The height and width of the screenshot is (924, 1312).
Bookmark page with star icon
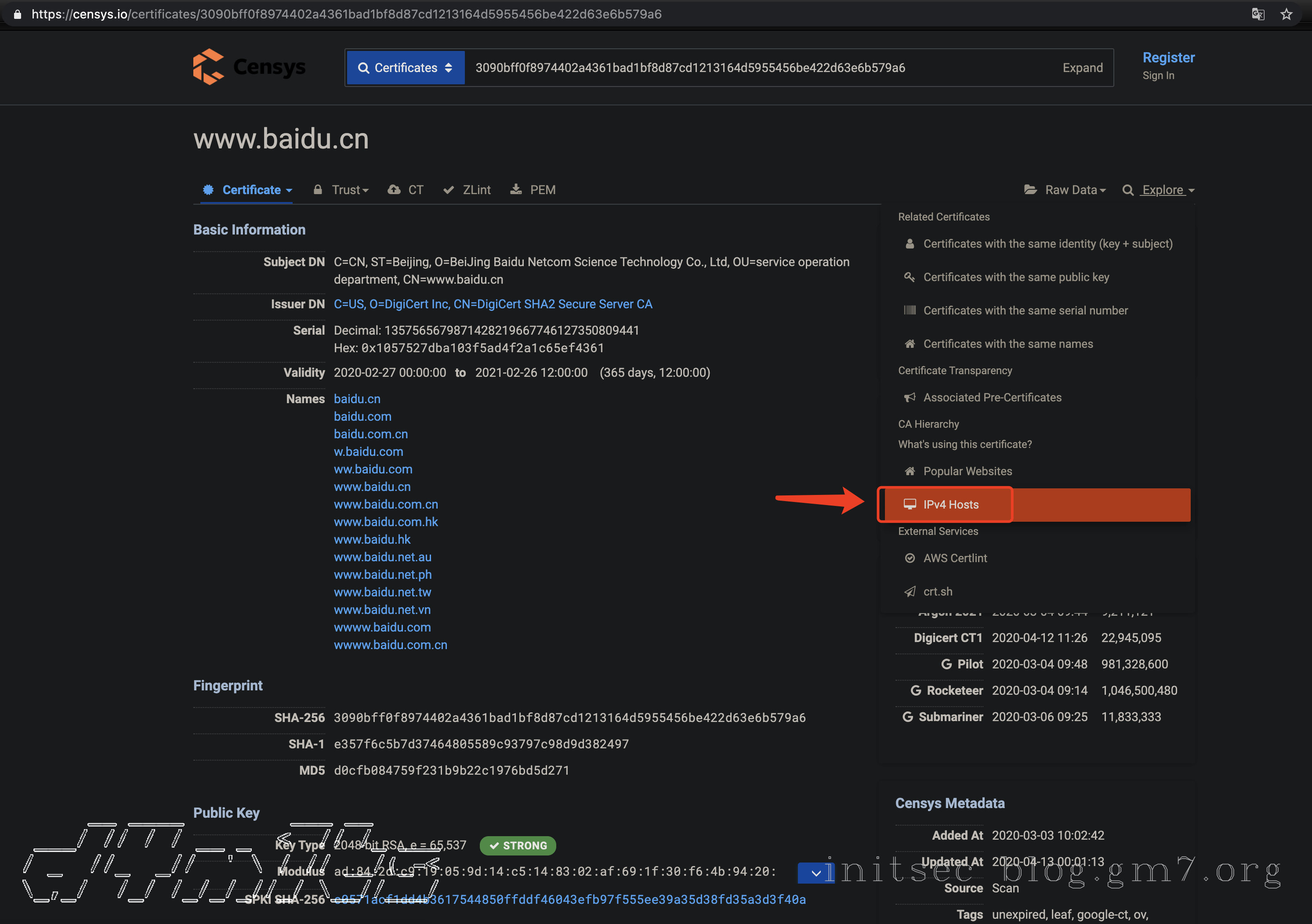point(1286,14)
